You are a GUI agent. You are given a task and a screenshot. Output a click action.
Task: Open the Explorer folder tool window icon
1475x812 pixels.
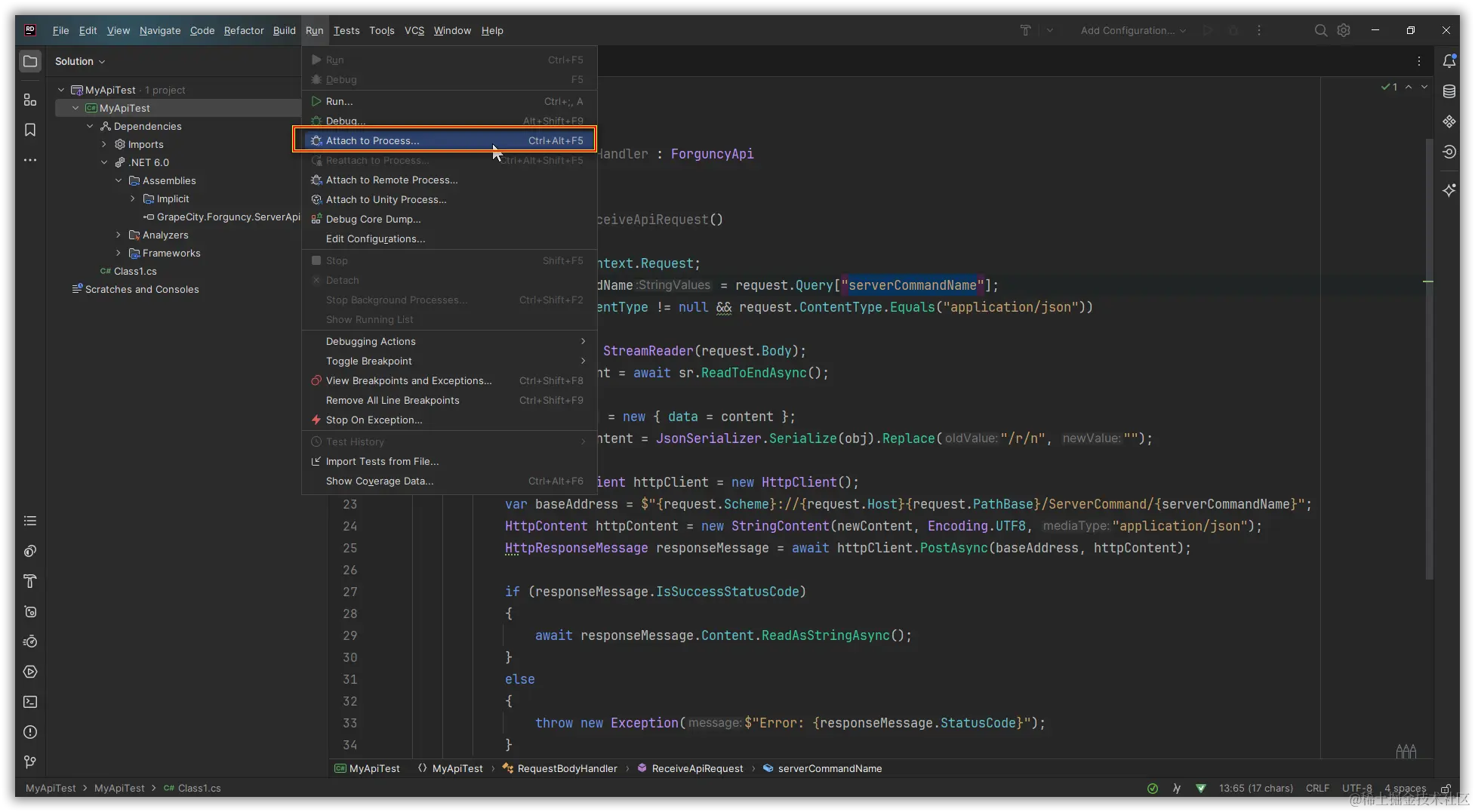[x=30, y=61]
